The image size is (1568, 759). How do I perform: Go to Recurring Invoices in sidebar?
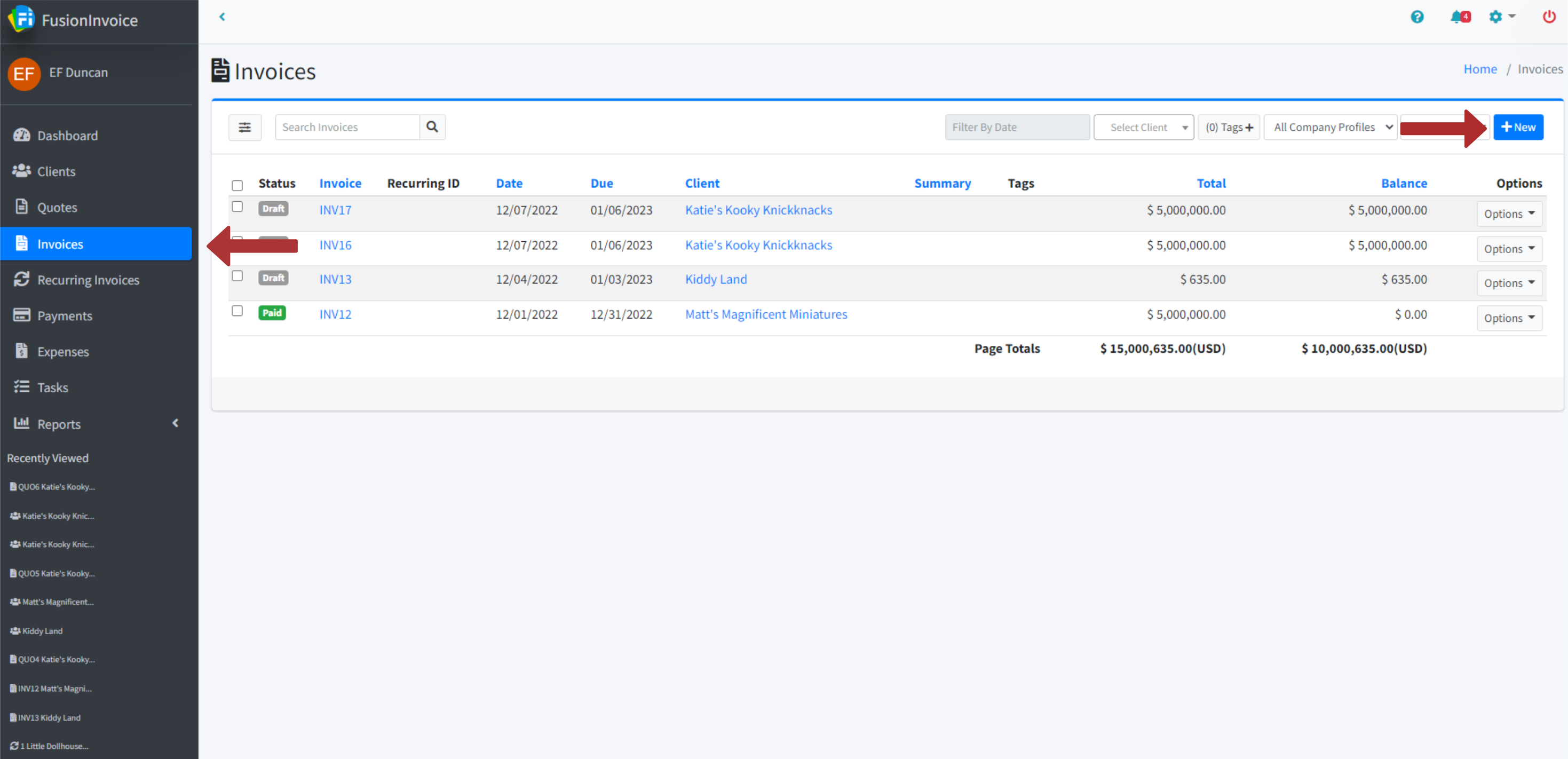point(88,279)
